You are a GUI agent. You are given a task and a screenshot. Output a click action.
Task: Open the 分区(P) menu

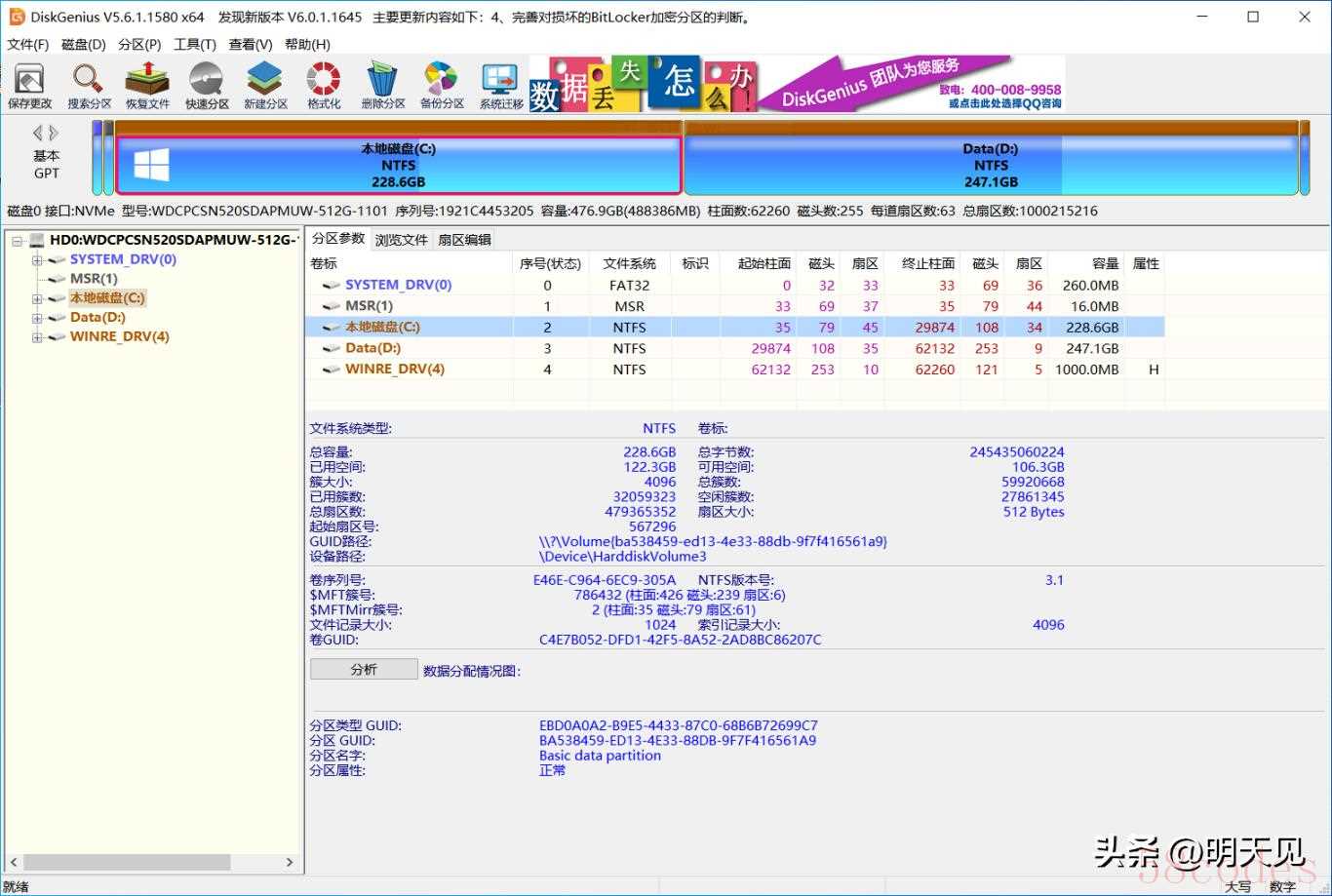click(139, 44)
